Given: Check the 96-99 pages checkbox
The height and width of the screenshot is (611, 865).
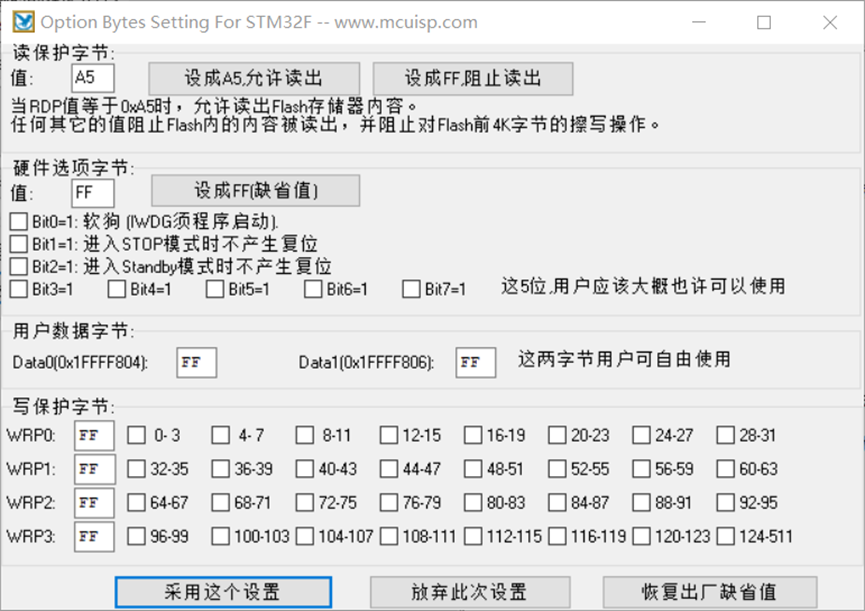Looking at the screenshot, I should pyautogui.click(x=136, y=536).
